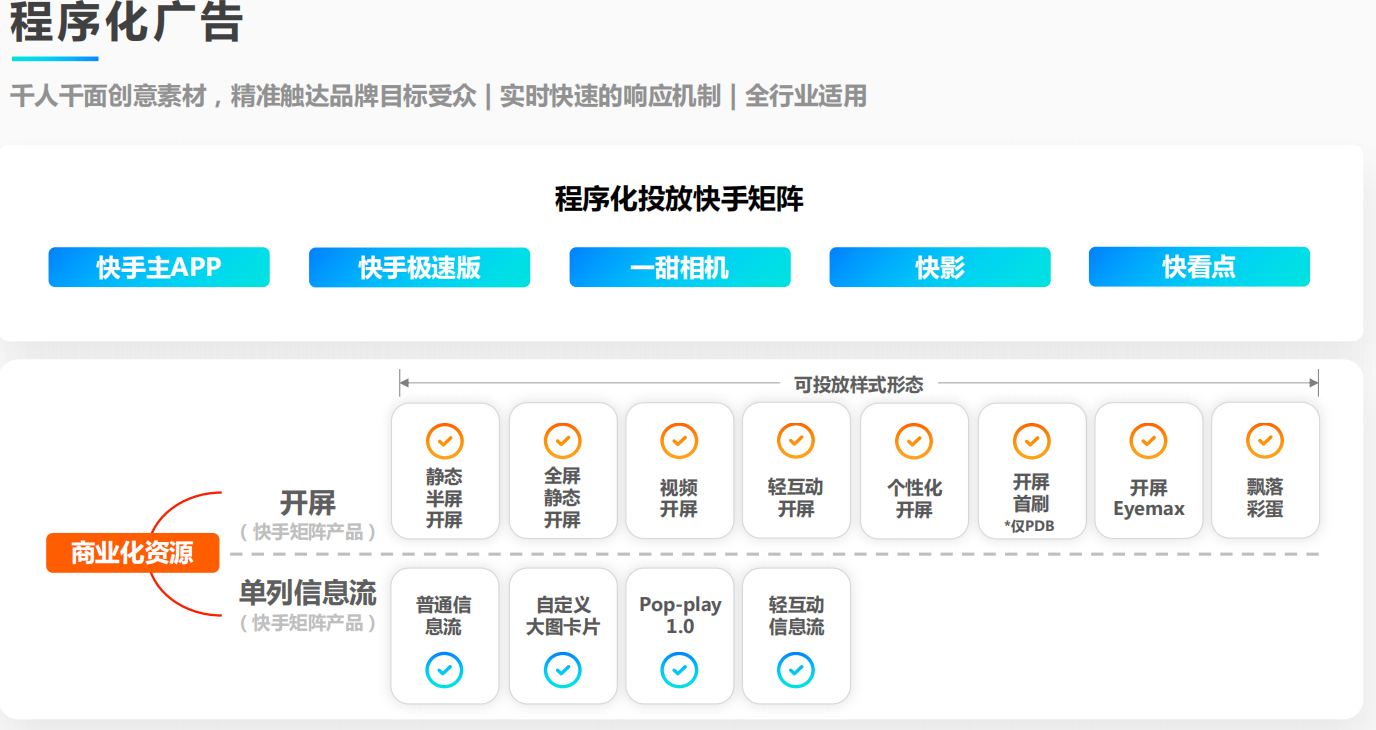Screen dimensions: 1376x730
Task: Select the 开屏Eyemax card text
Action: 1148,498
